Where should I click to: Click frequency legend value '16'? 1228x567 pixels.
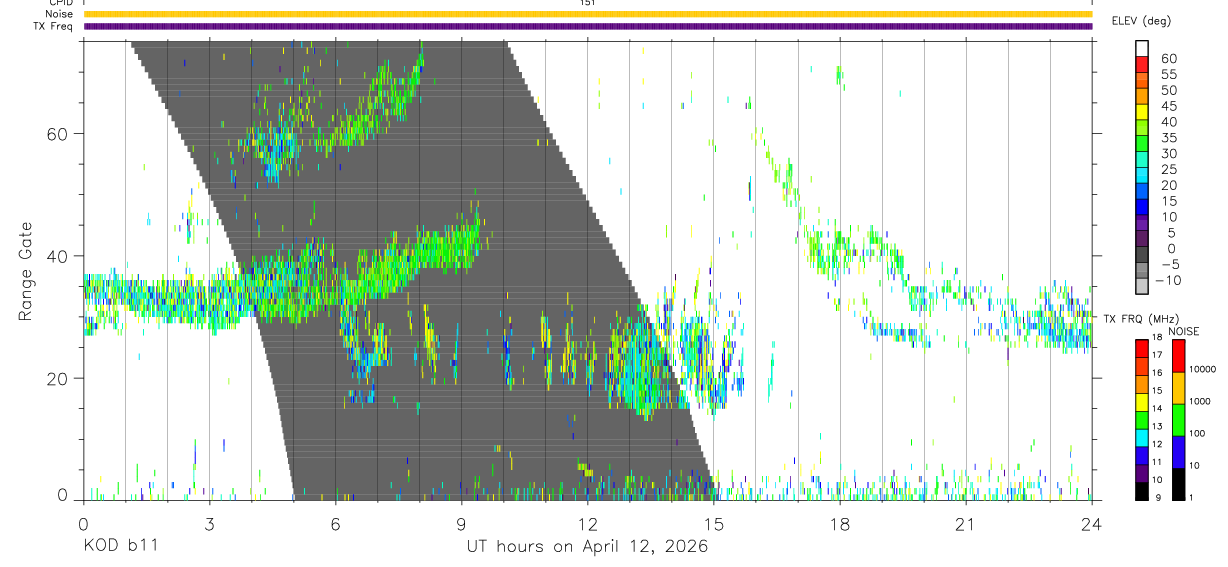(1159, 374)
